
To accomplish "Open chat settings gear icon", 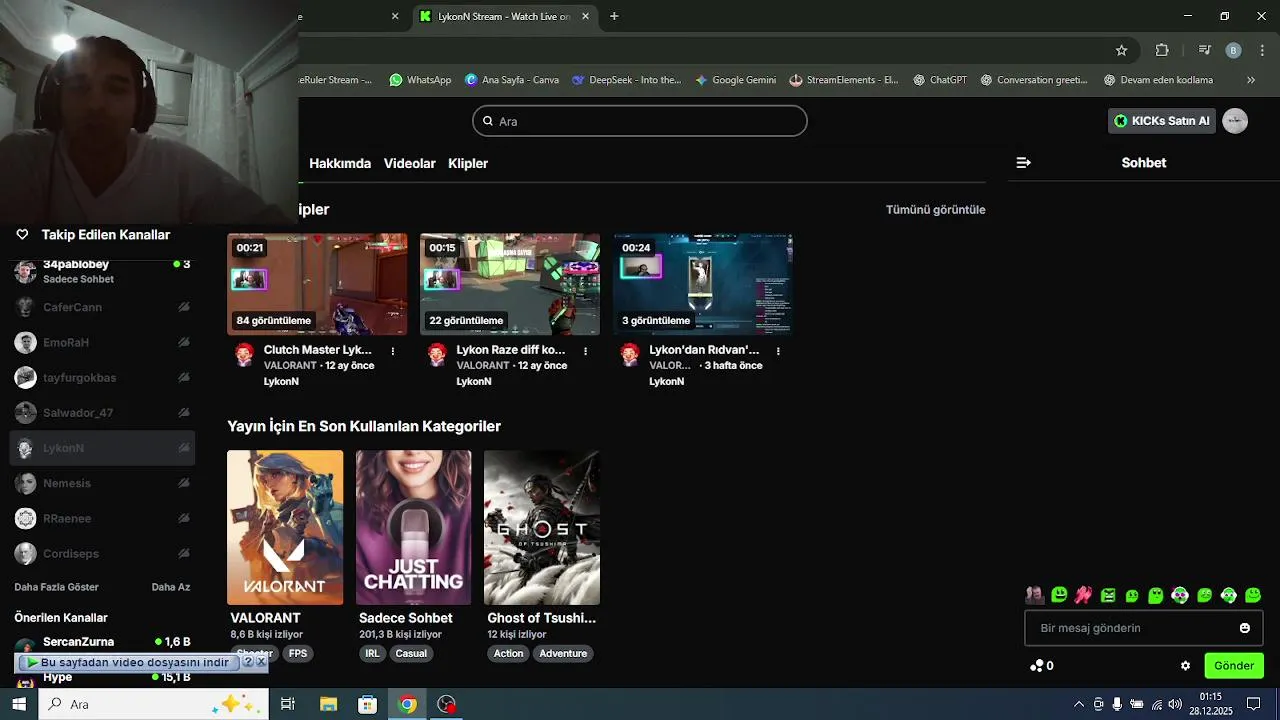I will coord(1186,666).
